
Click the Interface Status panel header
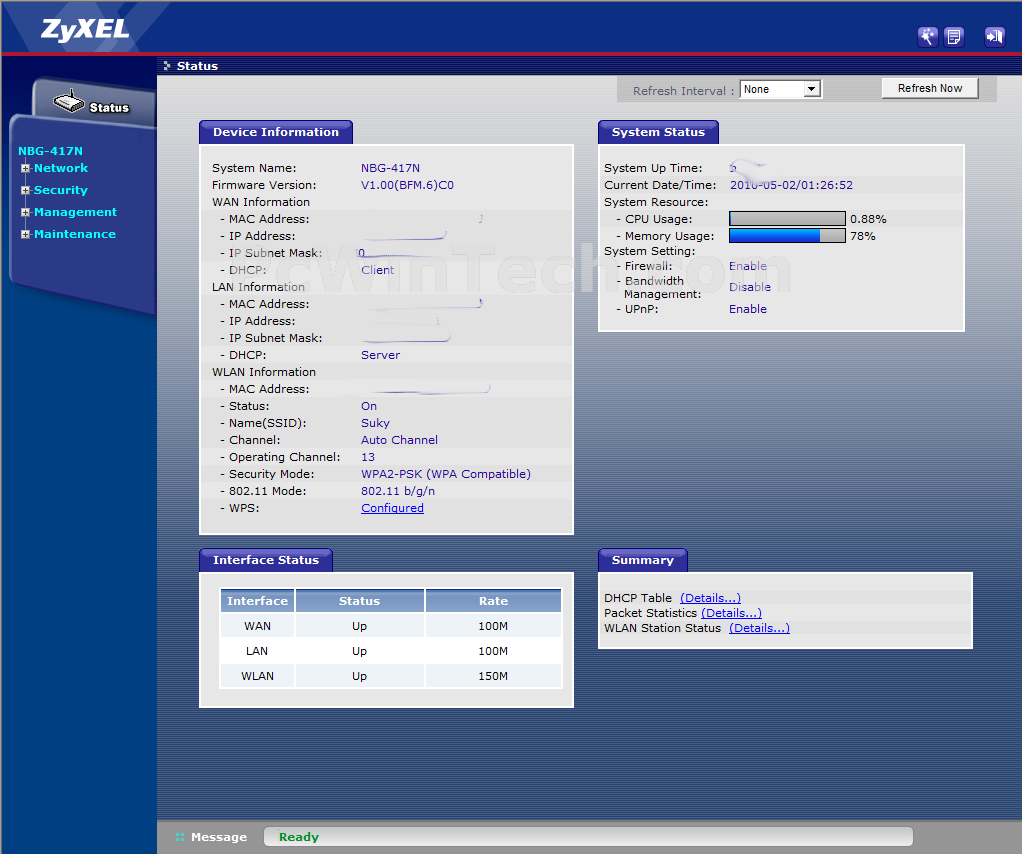click(266, 560)
